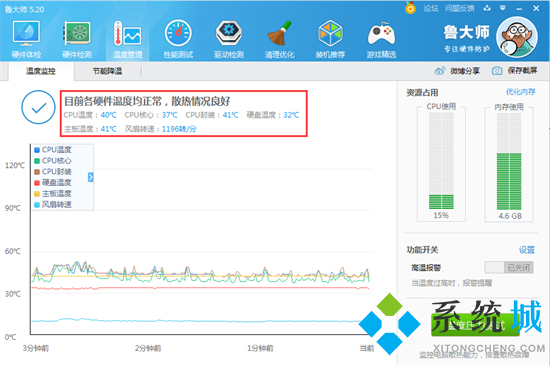The width and height of the screenshot is (550, 366).
Task: Open 游戏精选 game controller section
Action: [381, 39]
